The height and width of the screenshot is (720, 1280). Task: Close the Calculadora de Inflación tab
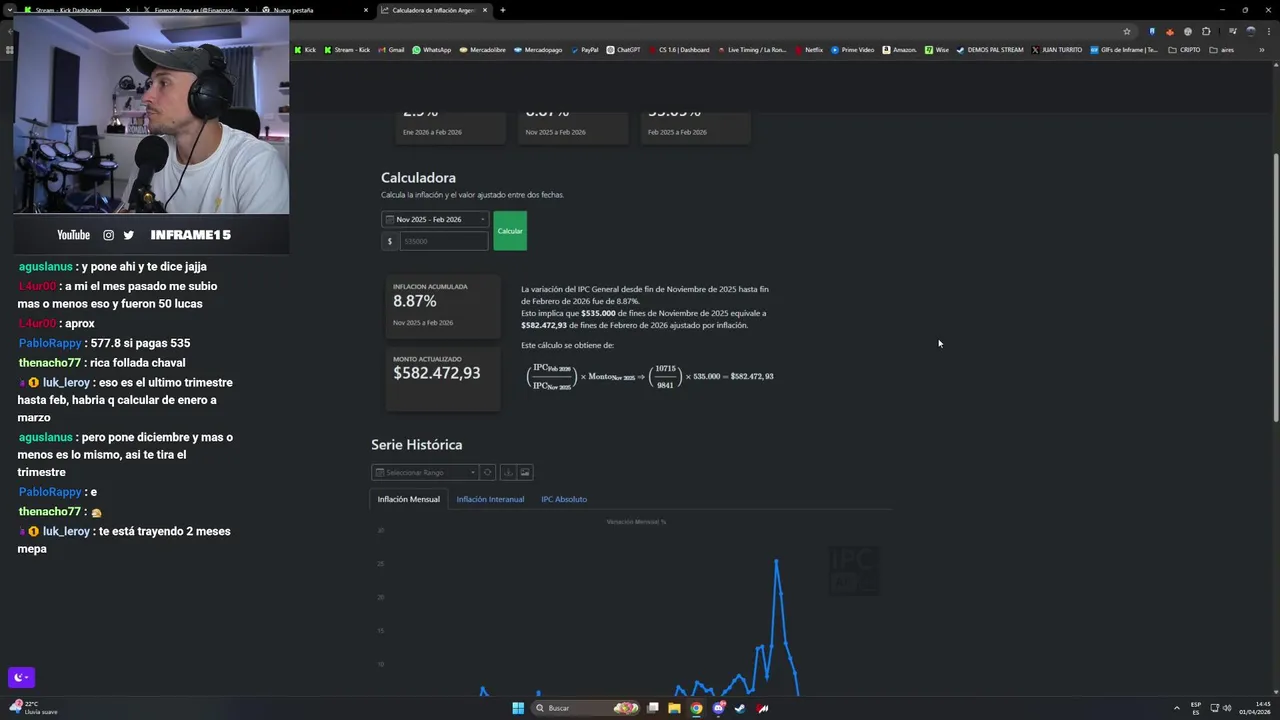point(485,10)
